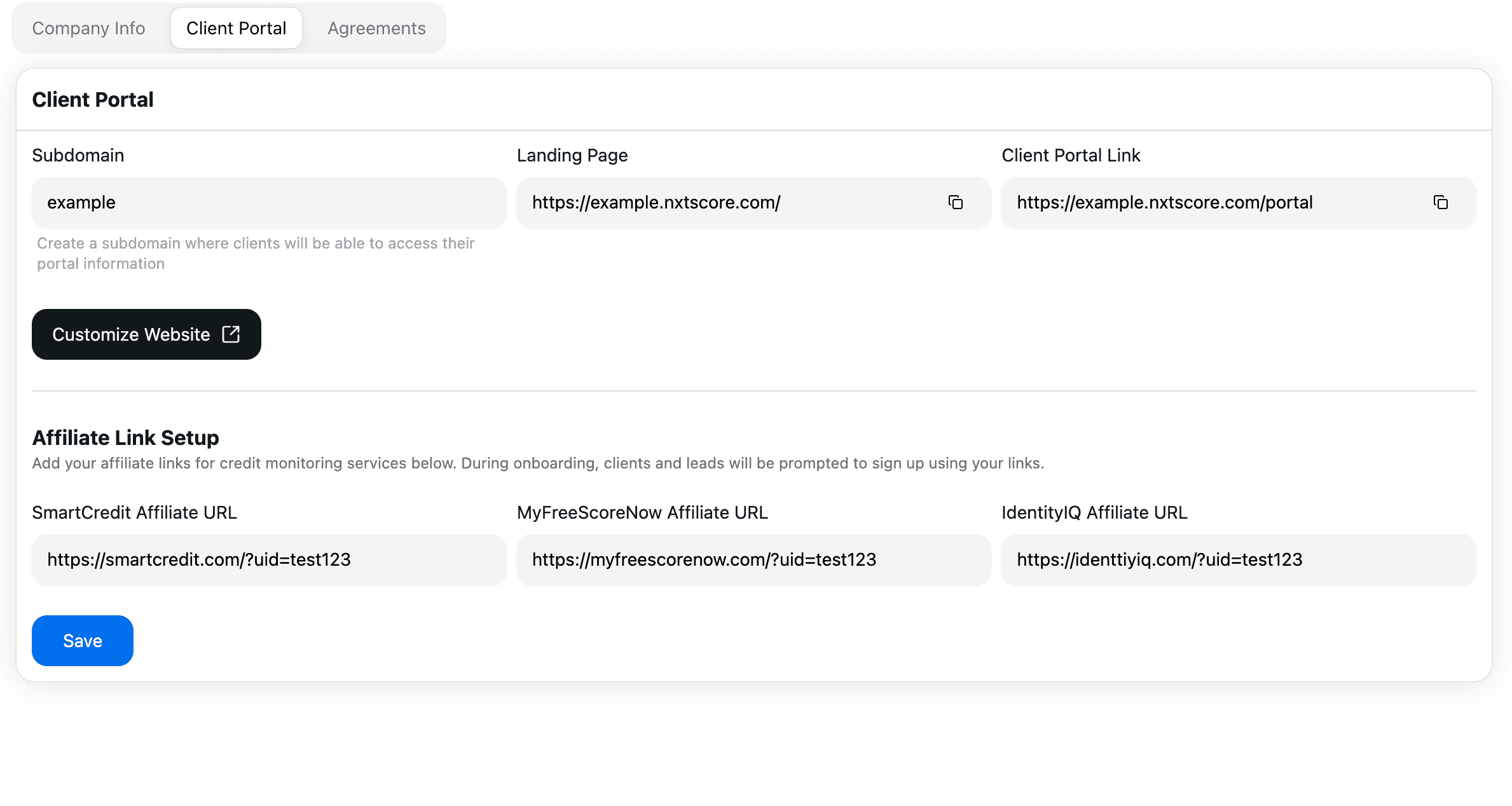Open the Agreements tab
The image size is (1512, 806).
(x=376, y=28)
